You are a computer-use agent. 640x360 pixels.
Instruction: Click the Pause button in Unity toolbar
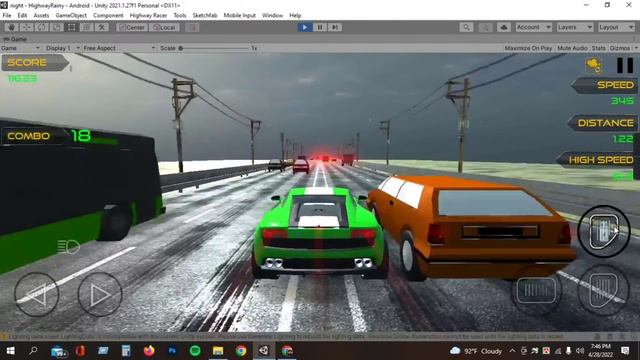pos(320,27)
